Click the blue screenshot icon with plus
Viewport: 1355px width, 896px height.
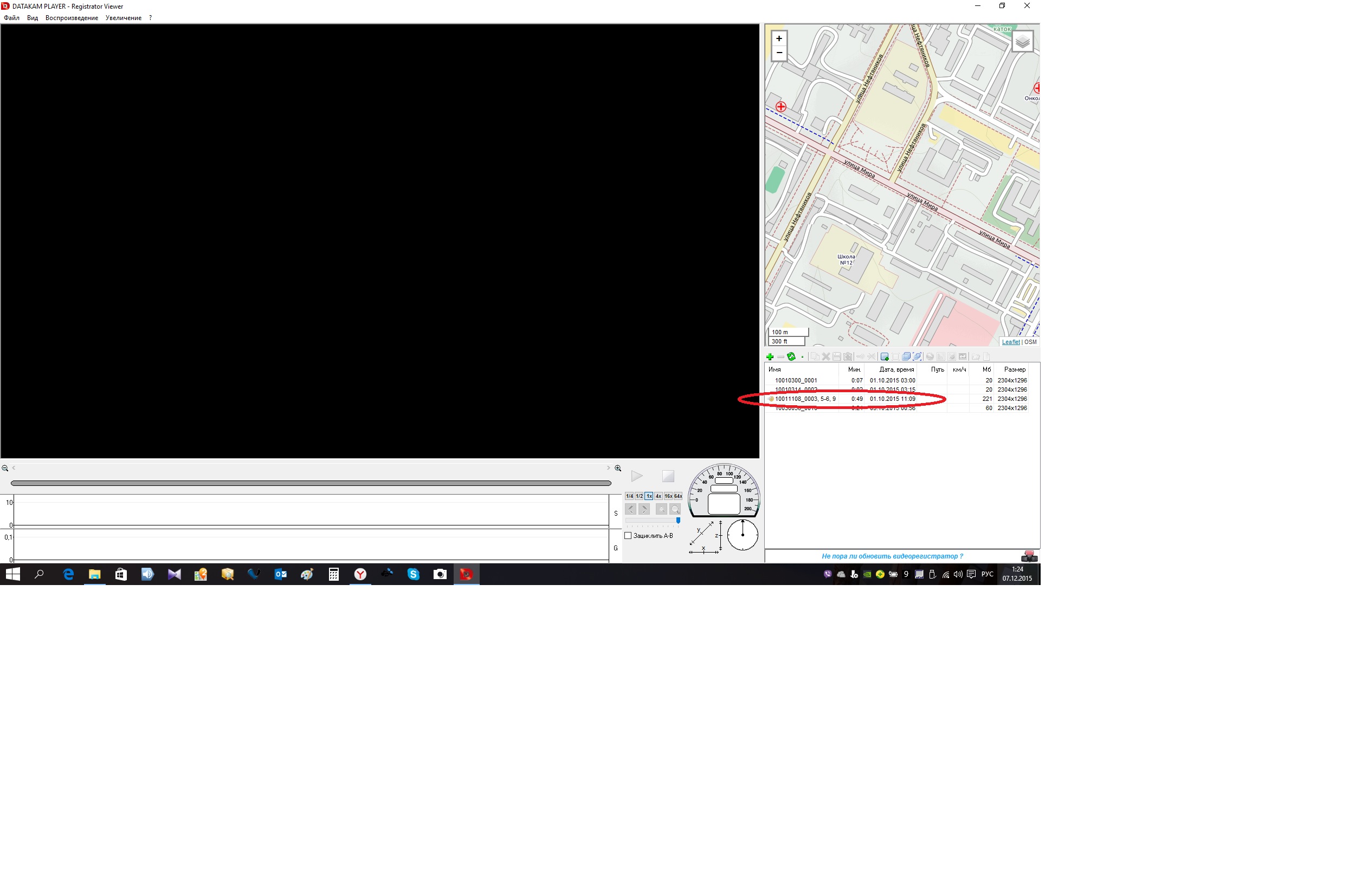coord(885,356)
